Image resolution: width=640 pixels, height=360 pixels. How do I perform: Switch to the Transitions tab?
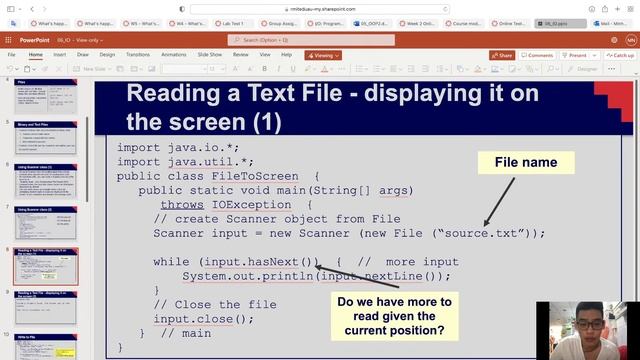(138, 55)
